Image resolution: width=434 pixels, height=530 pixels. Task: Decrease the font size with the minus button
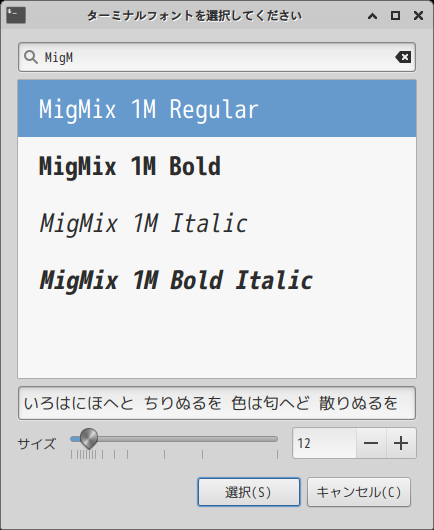tap(371, 443)
